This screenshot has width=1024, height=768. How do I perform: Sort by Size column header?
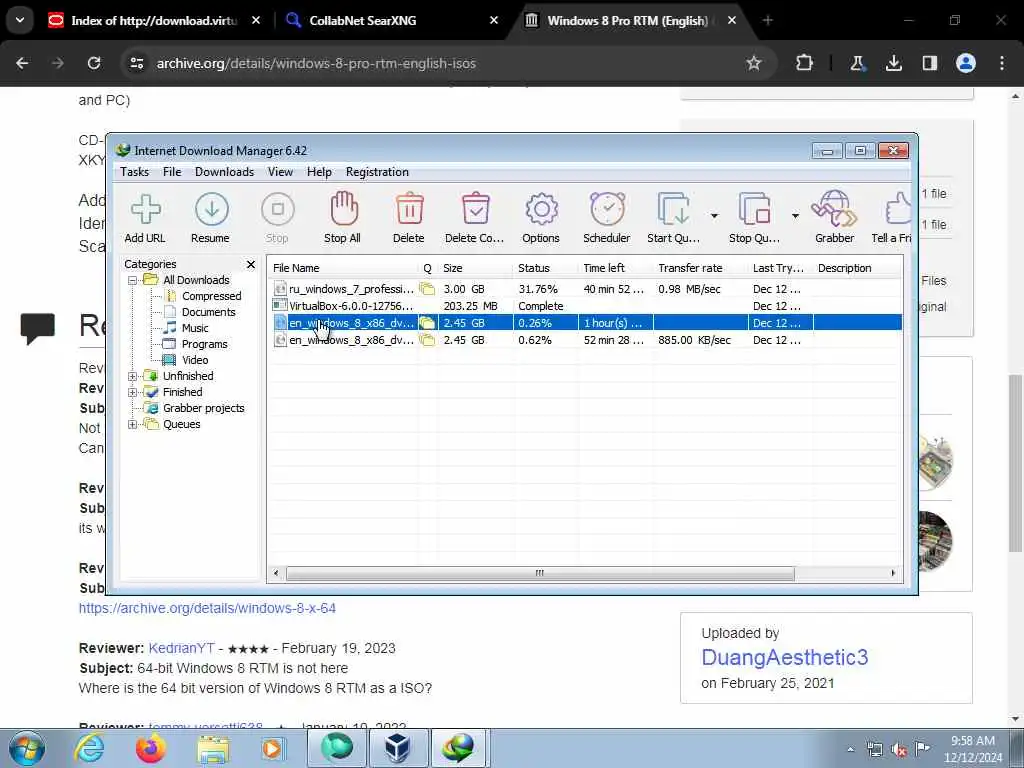(475, 268)
